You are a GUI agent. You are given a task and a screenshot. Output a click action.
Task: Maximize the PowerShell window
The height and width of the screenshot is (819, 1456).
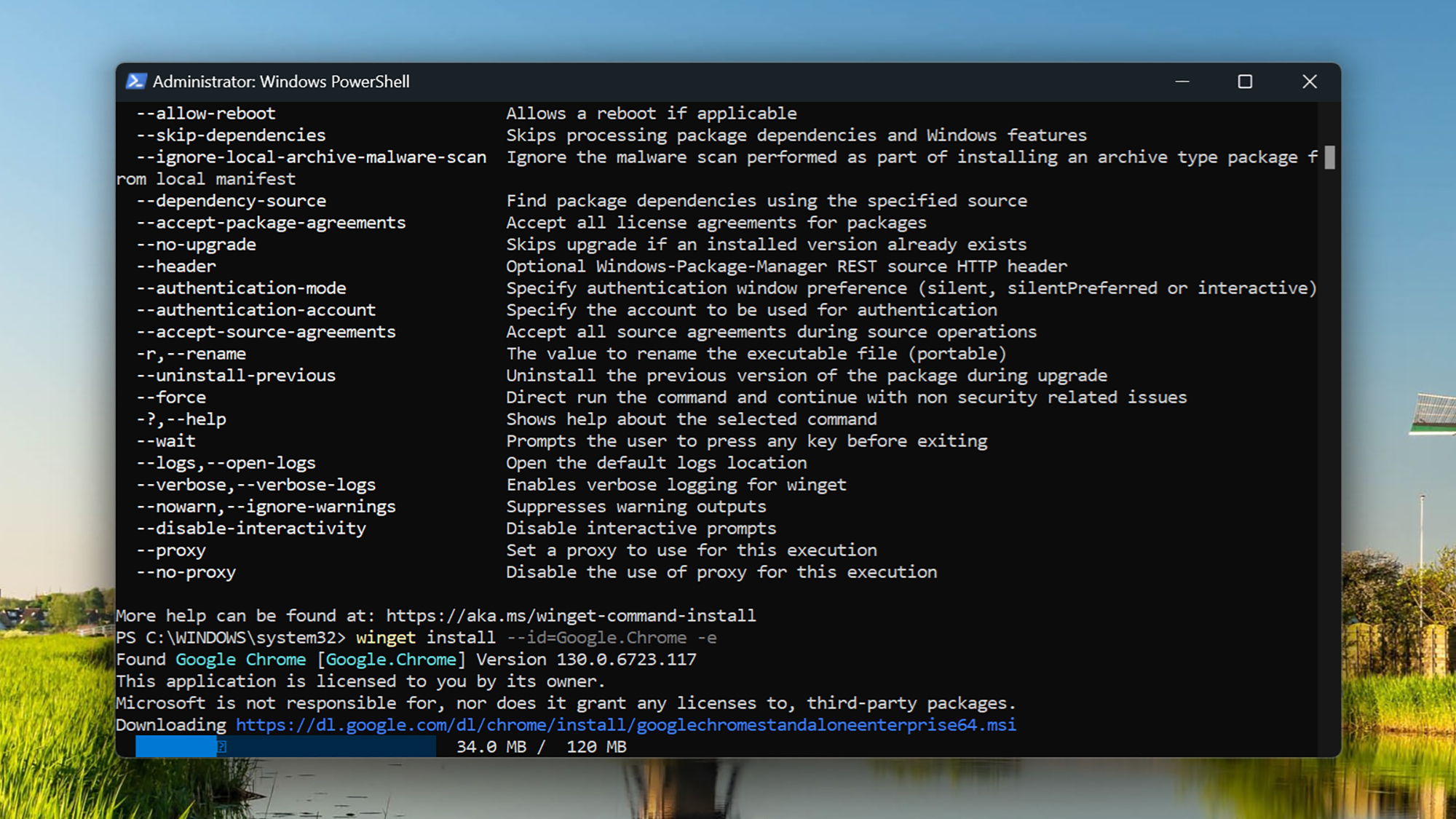[x=1245, y=82]
